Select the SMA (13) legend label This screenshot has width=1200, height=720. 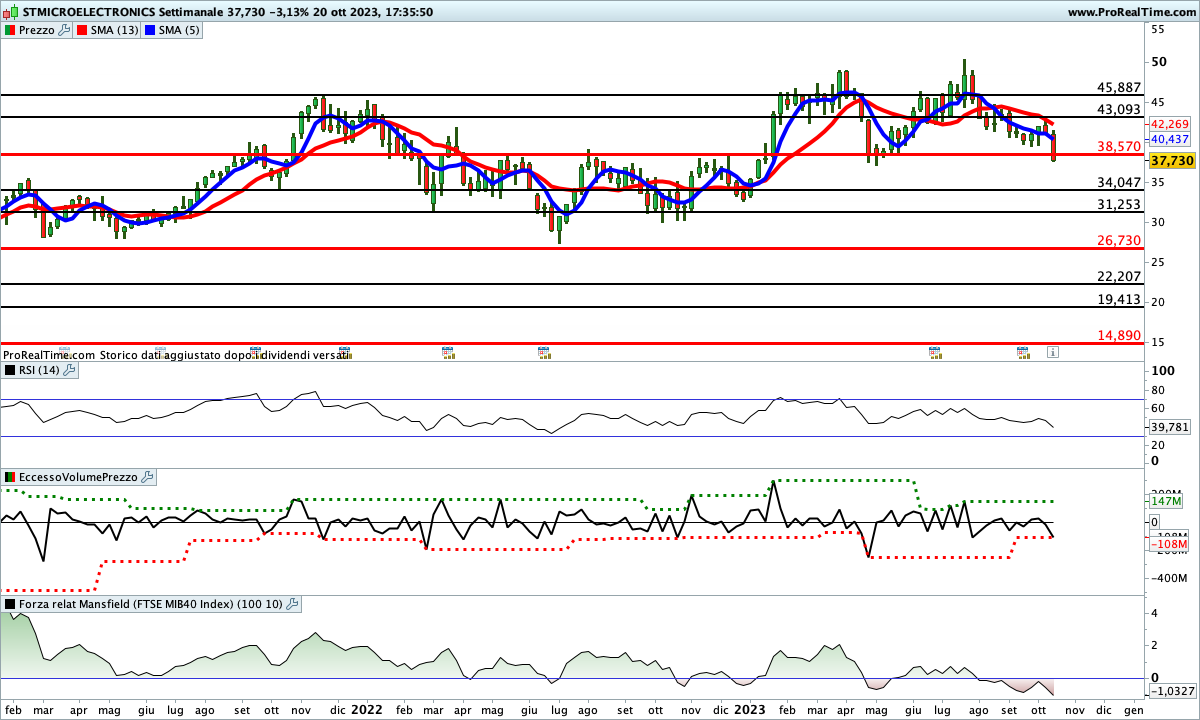(116, 31)
